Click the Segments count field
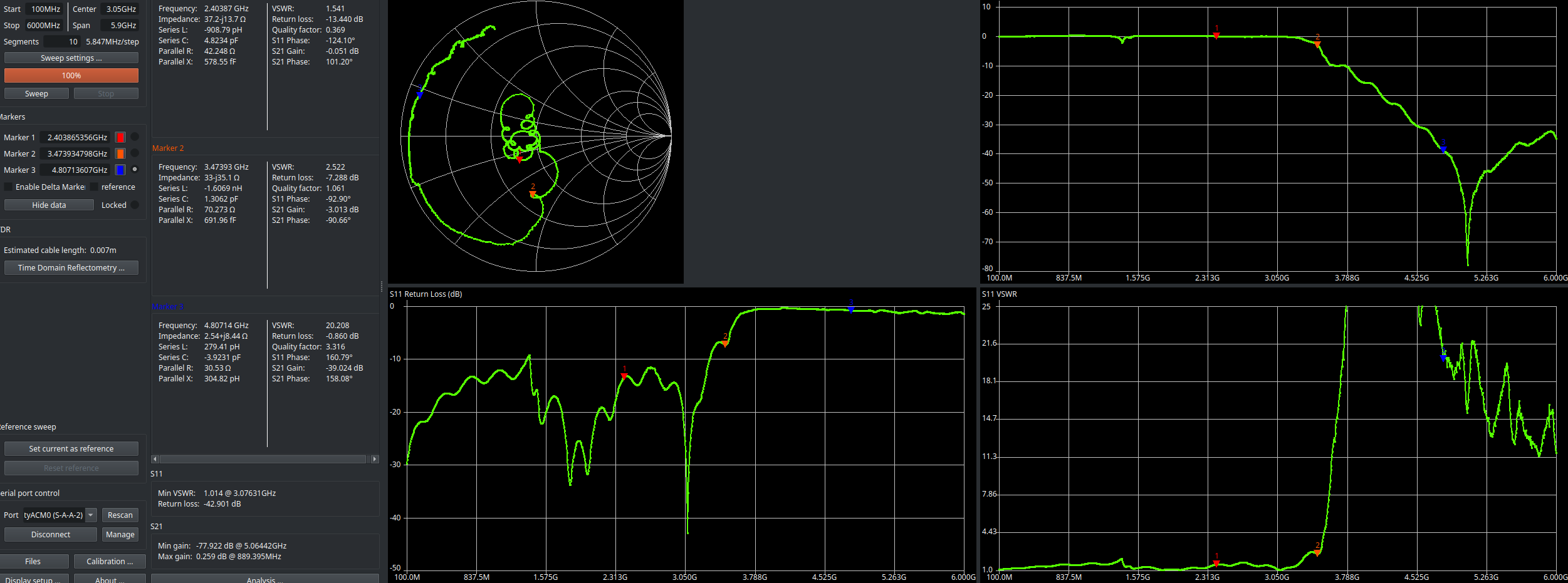Screen dimensions: 1568x583 point(62,41)
